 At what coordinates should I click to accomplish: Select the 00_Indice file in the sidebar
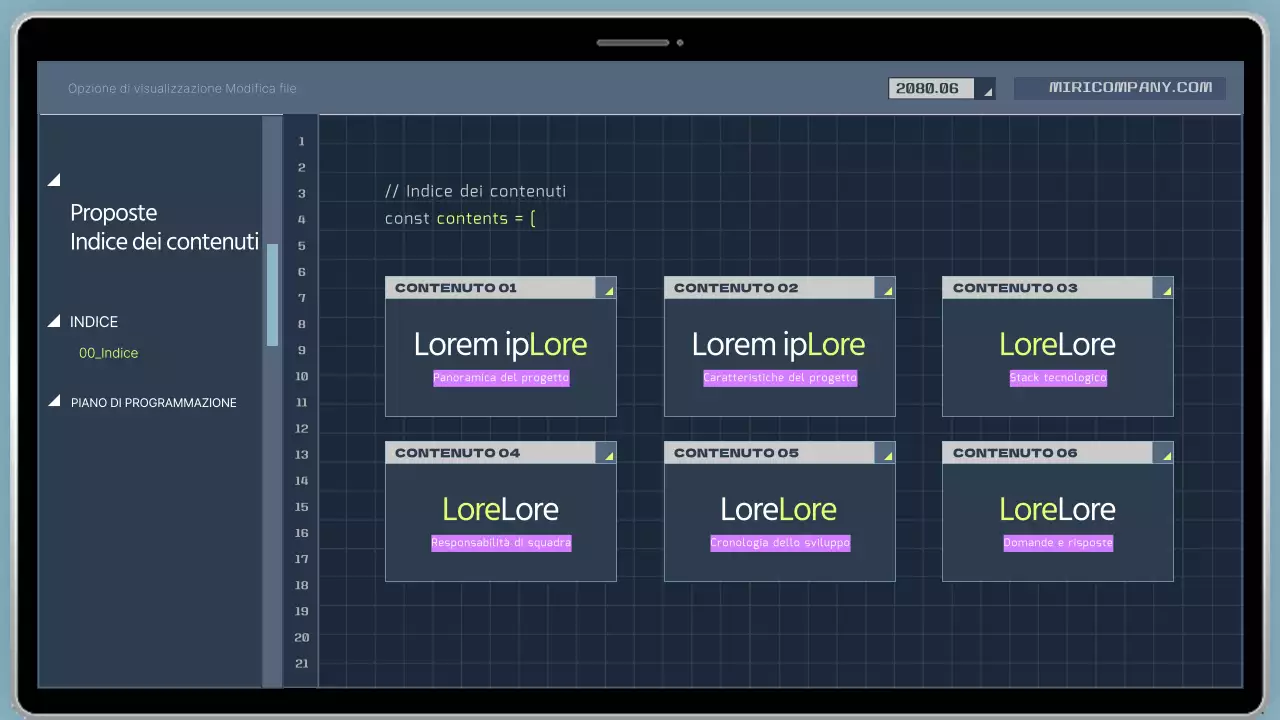click(x=108, y=352)
